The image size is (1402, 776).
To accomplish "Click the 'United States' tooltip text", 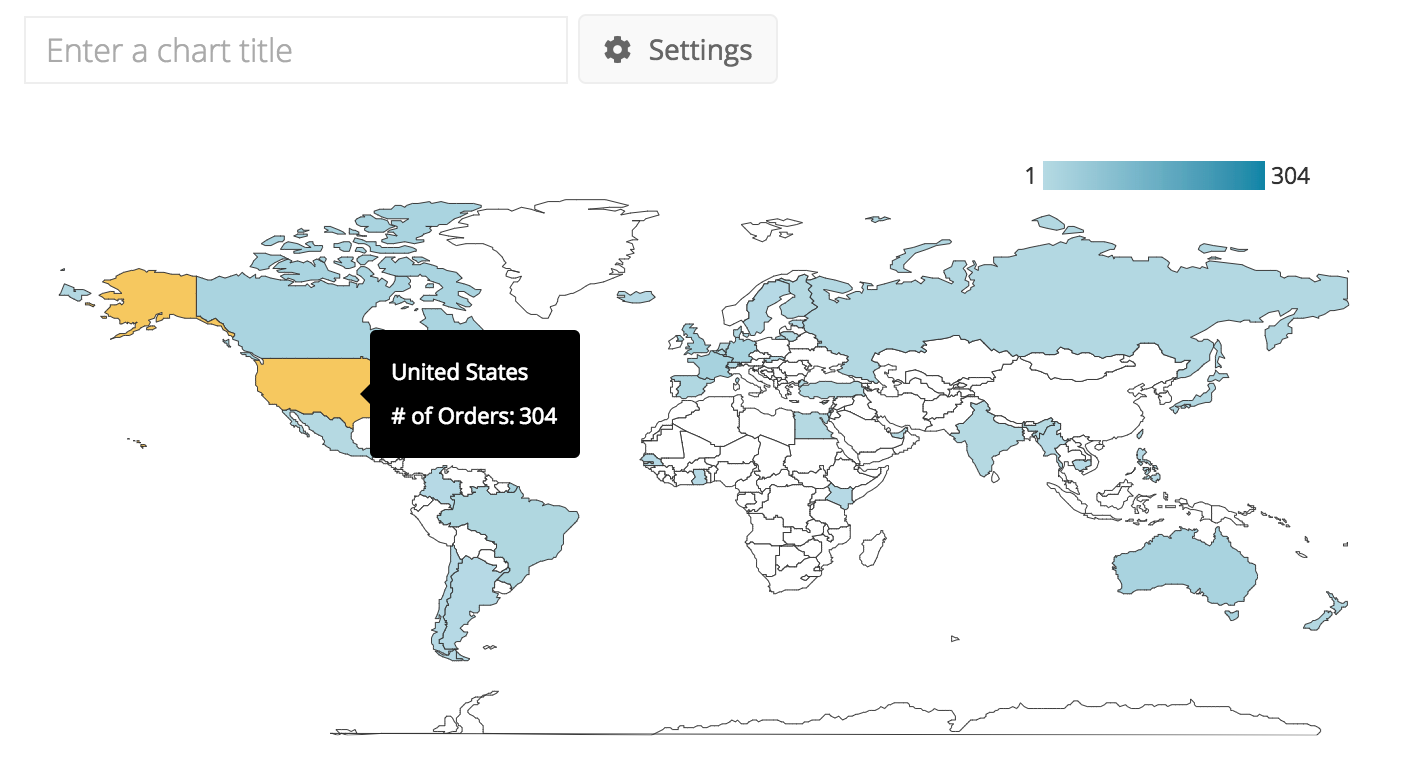I will pyautogui.click(x=460, y=372).
